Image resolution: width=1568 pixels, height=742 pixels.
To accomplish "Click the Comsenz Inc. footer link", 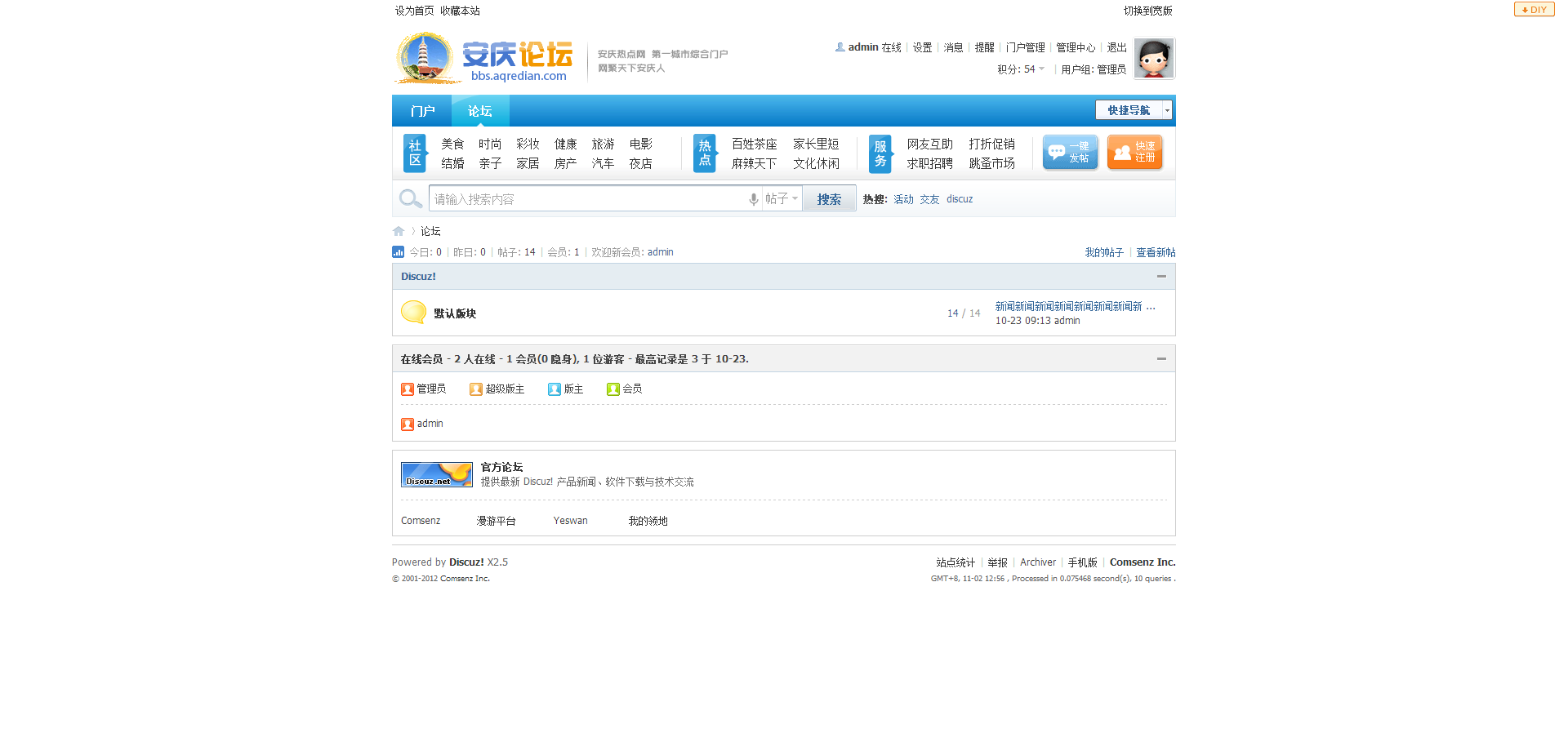I will (1143, 562).
